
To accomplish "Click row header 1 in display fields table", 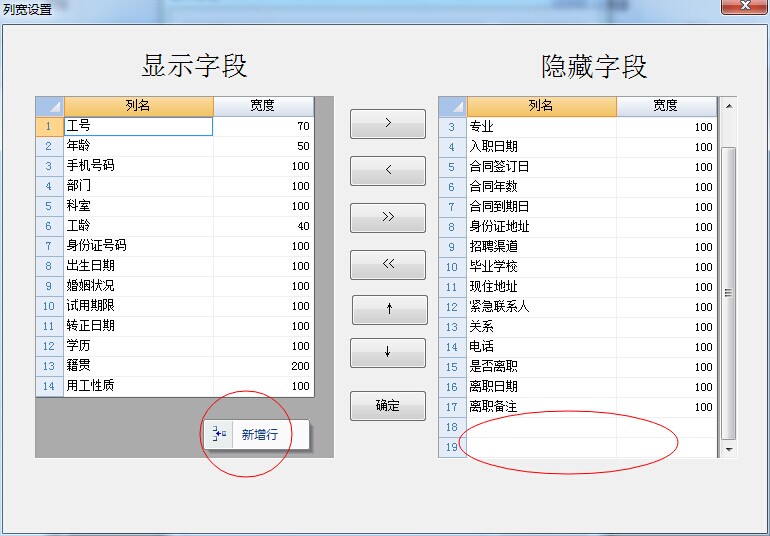I will click(50, 126).
